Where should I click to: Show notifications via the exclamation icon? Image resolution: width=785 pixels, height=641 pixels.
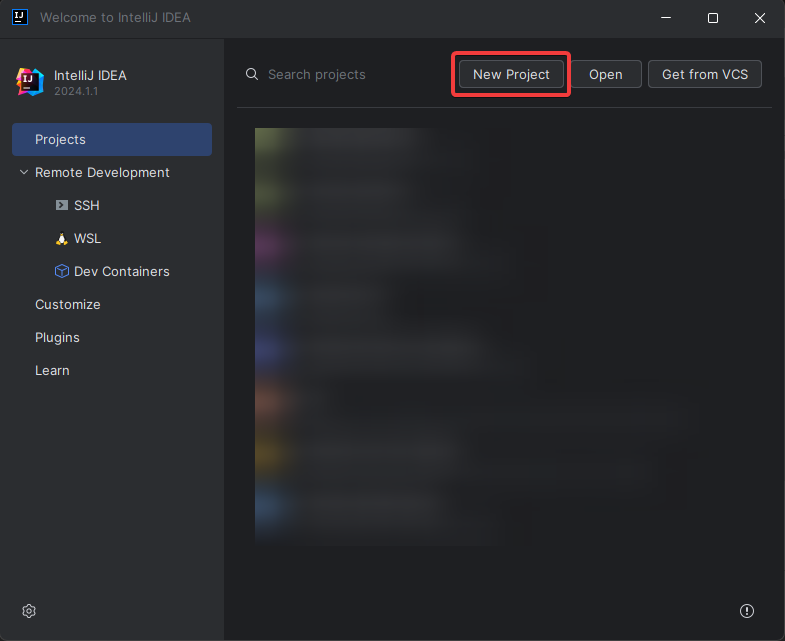coord(746,611)
